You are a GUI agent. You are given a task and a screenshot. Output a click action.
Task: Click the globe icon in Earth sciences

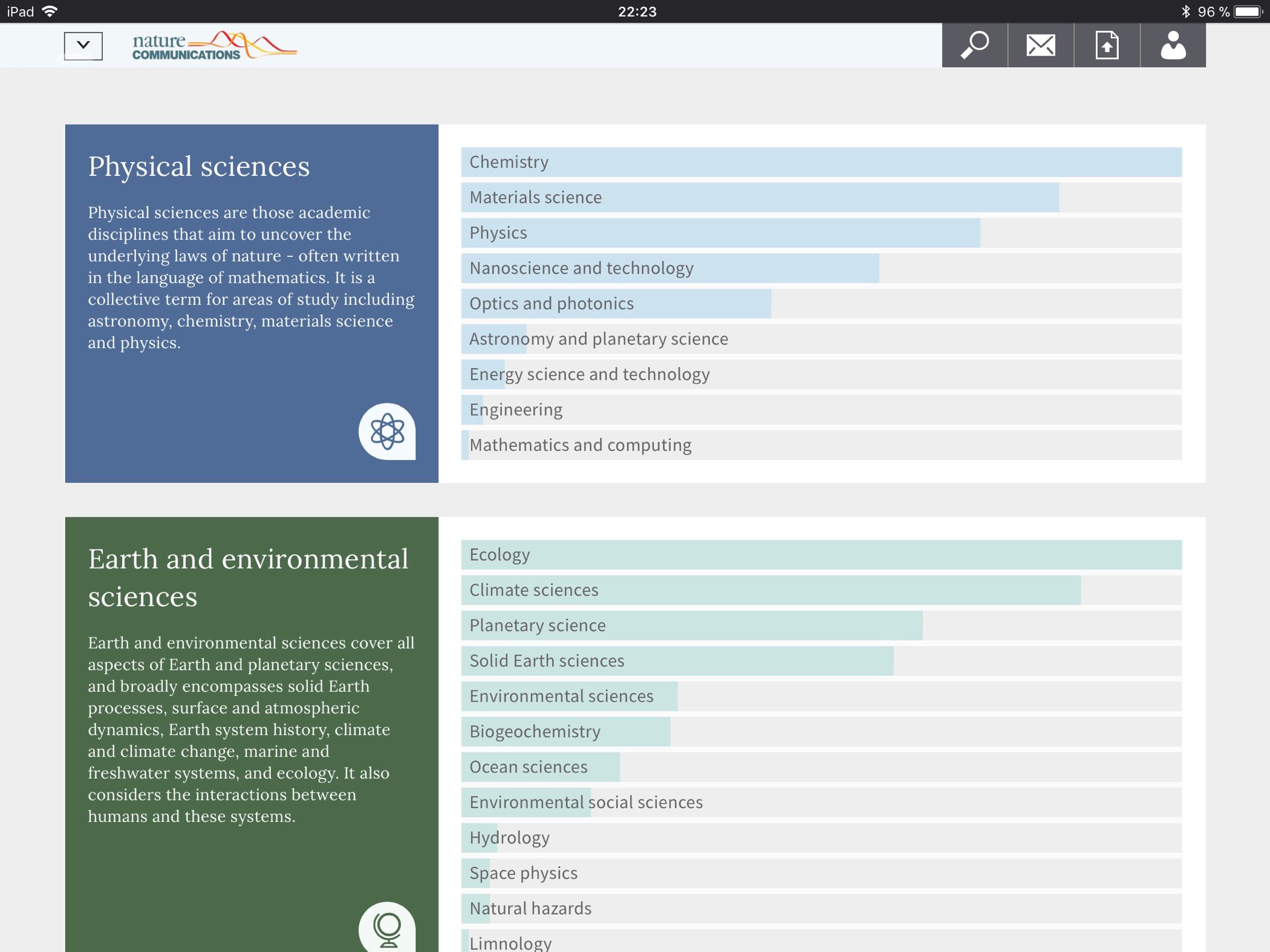(387, 929)
